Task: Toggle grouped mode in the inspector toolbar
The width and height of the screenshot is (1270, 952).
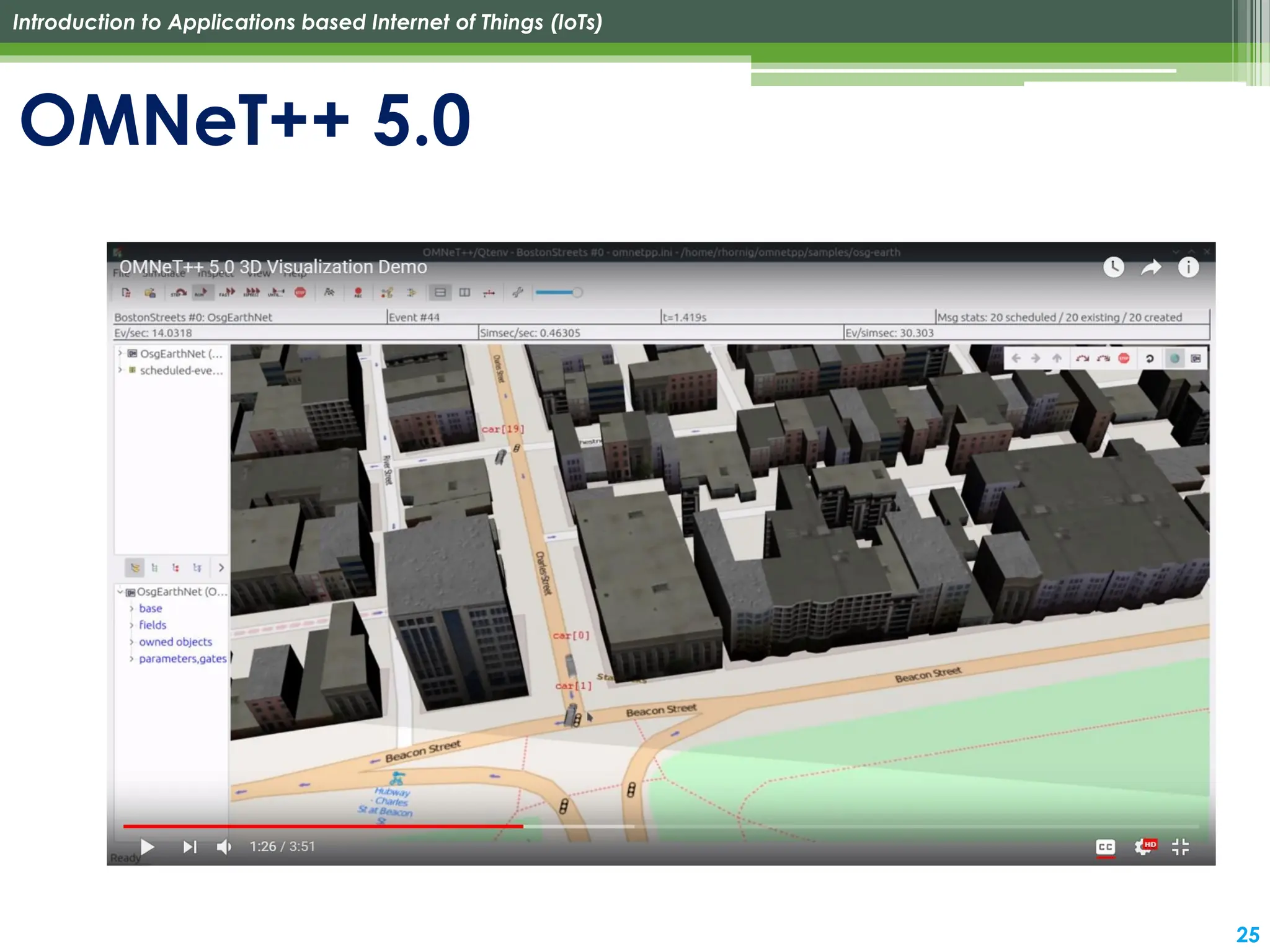Action: [x=135, y=567]
